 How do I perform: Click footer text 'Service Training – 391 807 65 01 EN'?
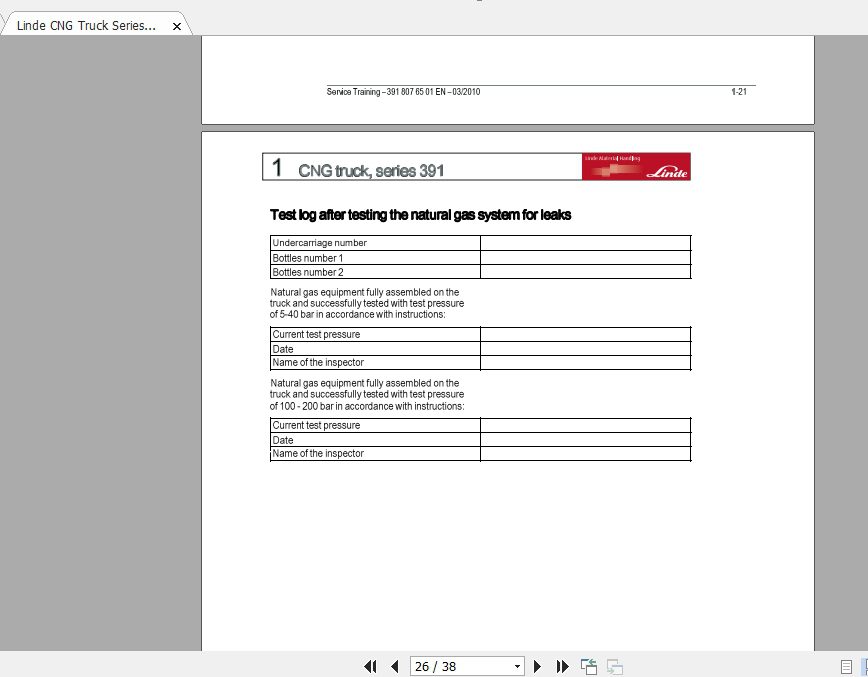tap(386, 92)
